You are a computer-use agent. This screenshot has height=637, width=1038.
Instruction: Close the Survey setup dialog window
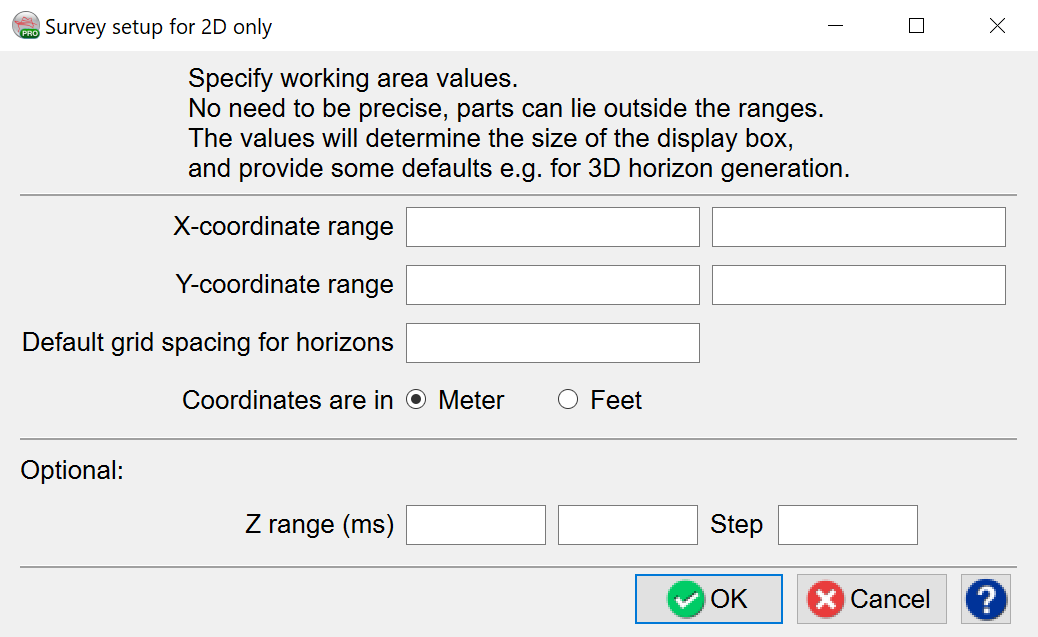(997, 26)
